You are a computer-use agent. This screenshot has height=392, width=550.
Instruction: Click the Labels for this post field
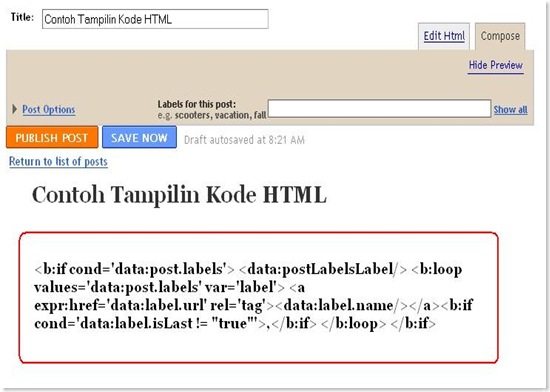pos(379,108)
